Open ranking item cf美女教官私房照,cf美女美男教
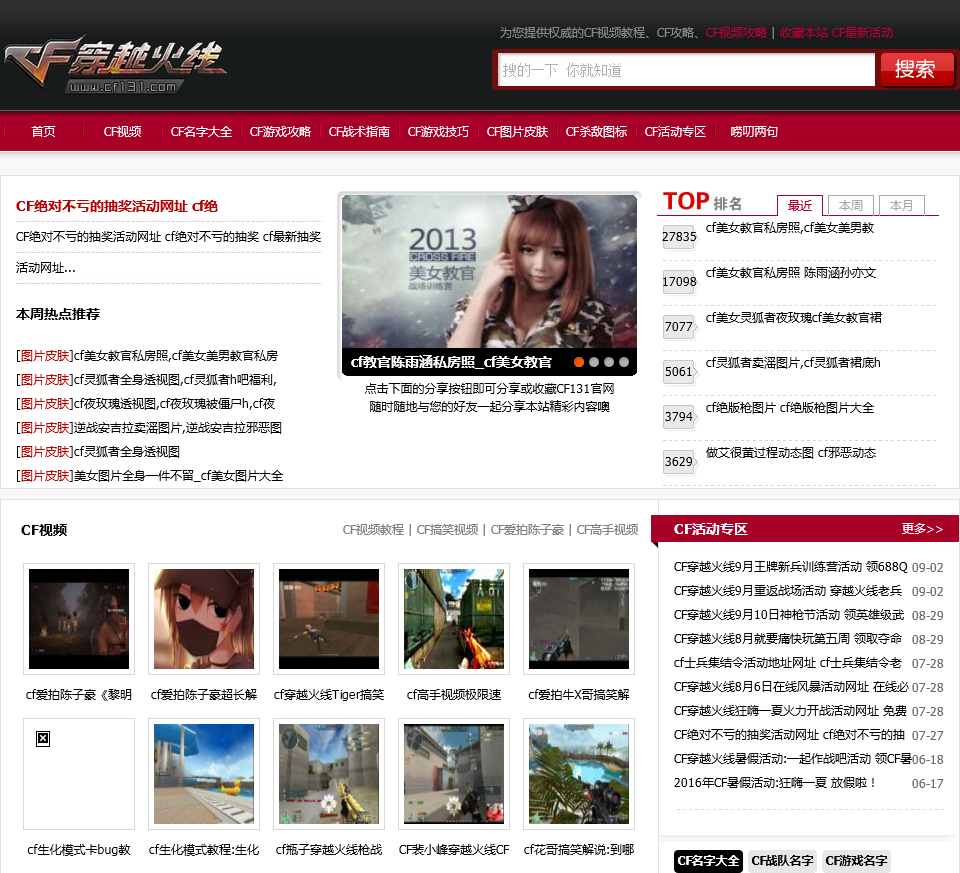 pyautogui.click(x=790, y=228)
